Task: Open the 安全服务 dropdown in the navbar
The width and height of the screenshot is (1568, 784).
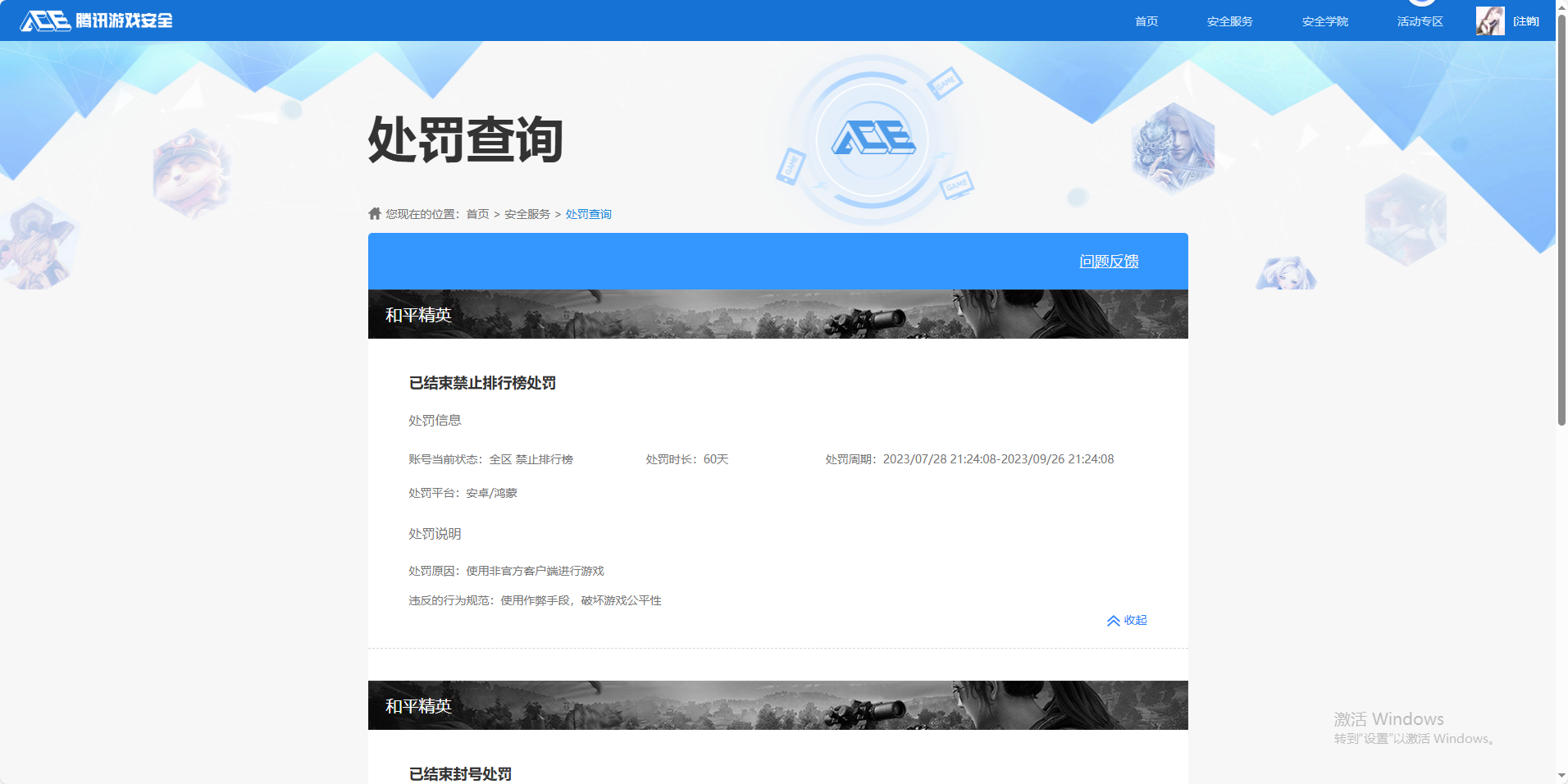Action: click(x=1228, y=21)
